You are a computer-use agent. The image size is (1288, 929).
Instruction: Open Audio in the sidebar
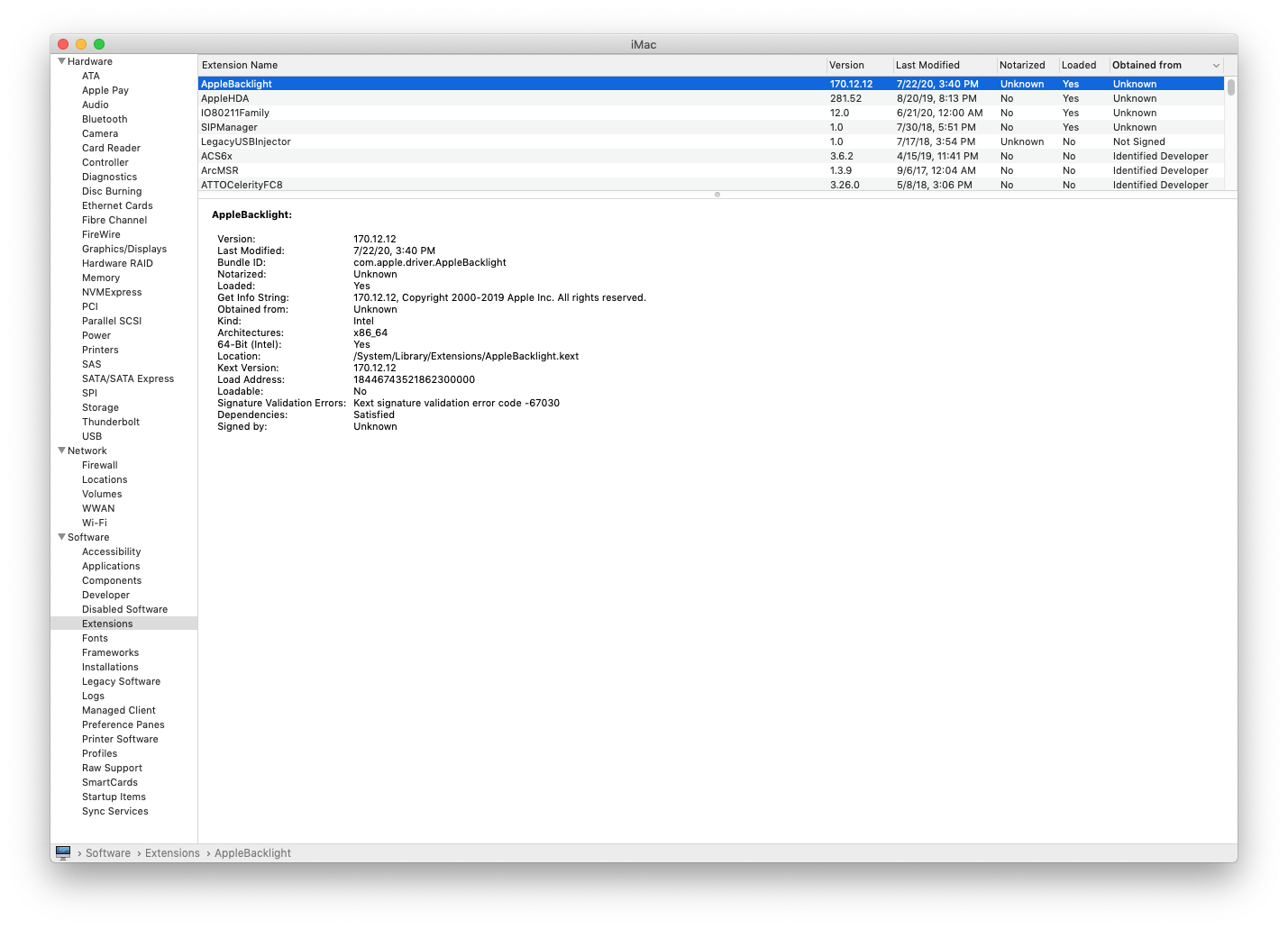[x=96, y=105]
